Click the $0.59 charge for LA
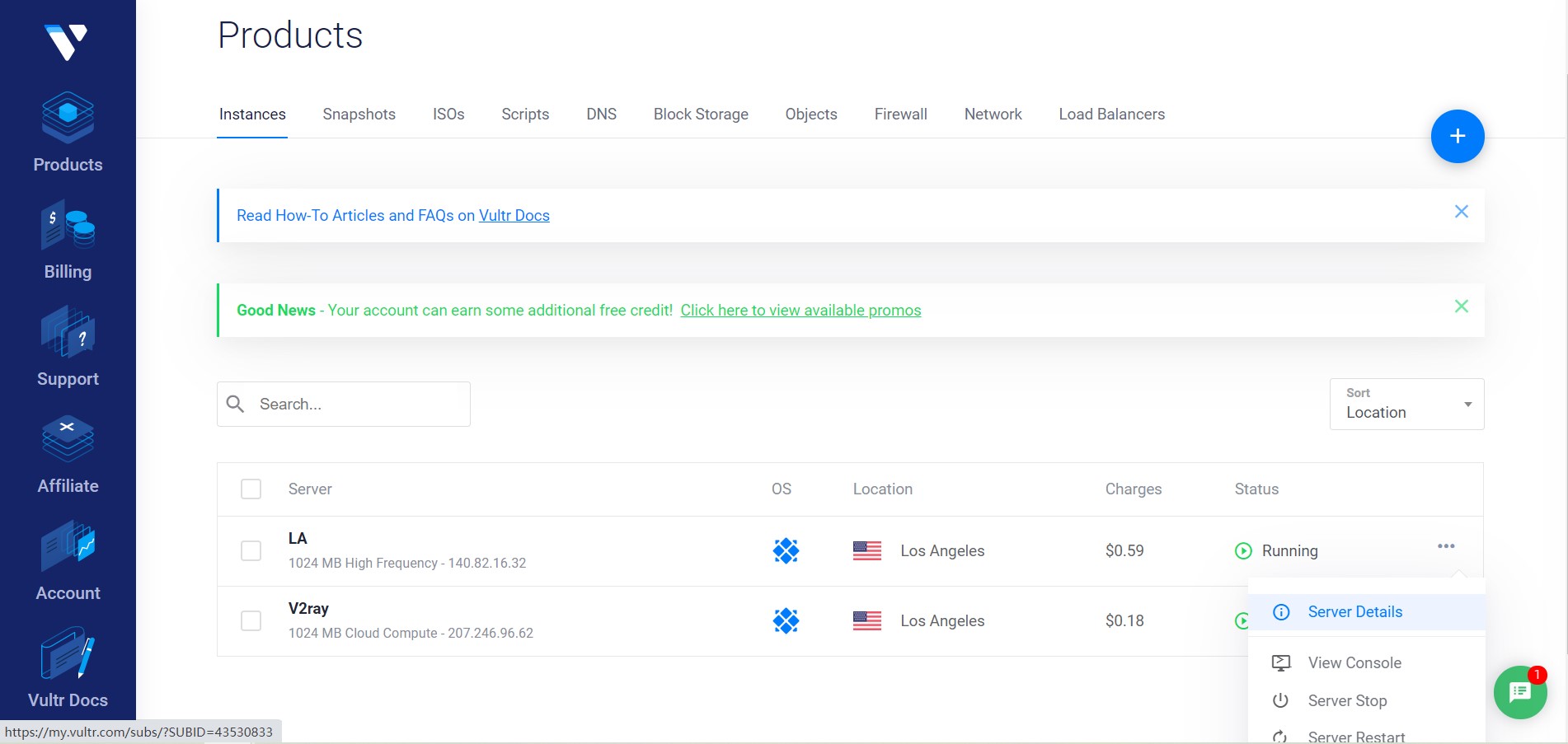Image resolution: width=1568 pixels, height=744 pixels. [1124, 550]
